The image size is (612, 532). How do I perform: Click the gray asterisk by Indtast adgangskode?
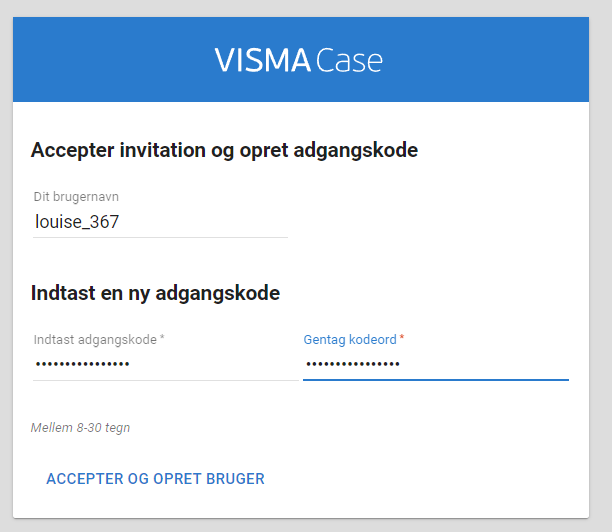(x=162, y=337)
